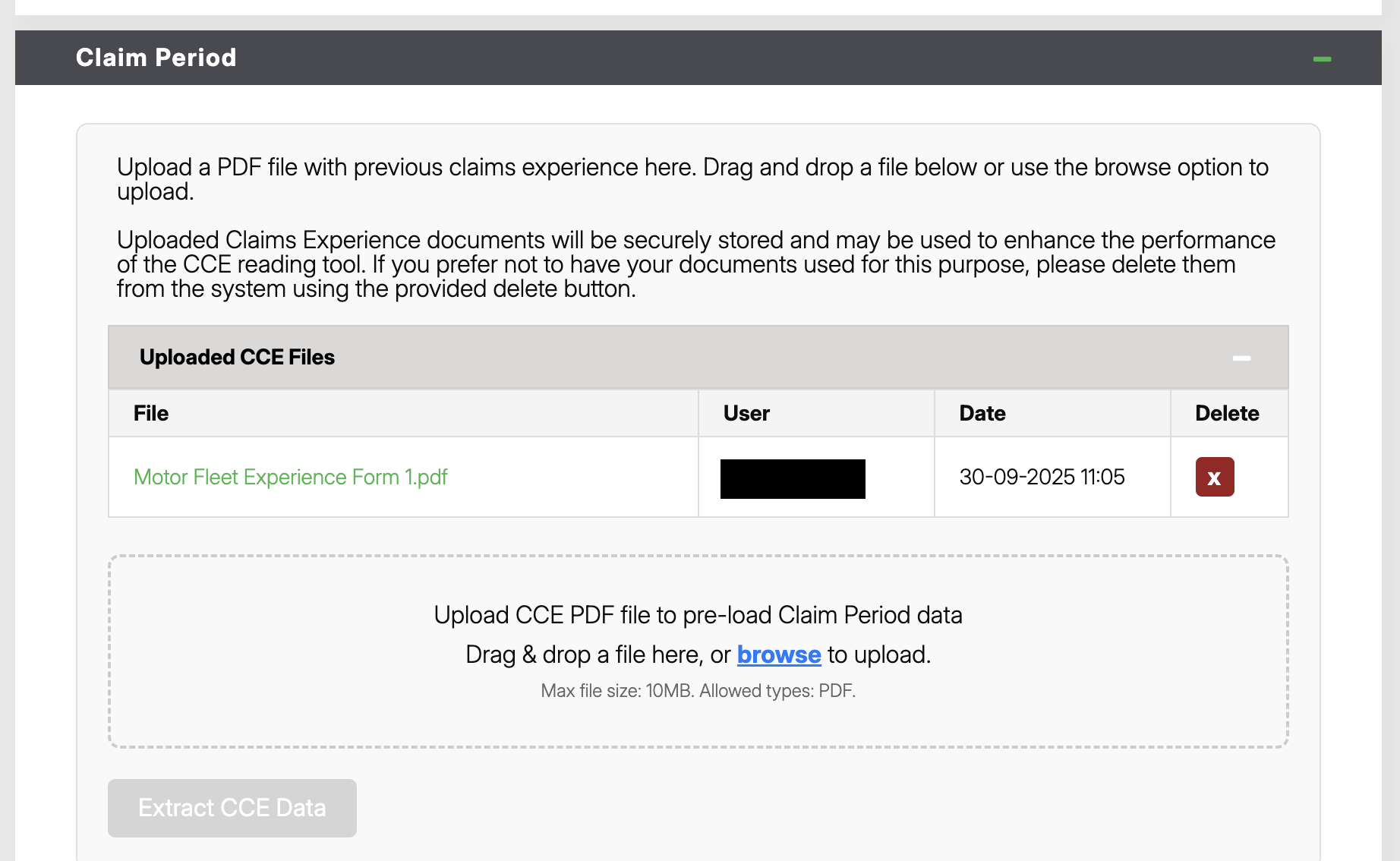Click the 30-09-2025 11:05 date cell
The image size is (1400, 861).
[x=1042, y=477]
